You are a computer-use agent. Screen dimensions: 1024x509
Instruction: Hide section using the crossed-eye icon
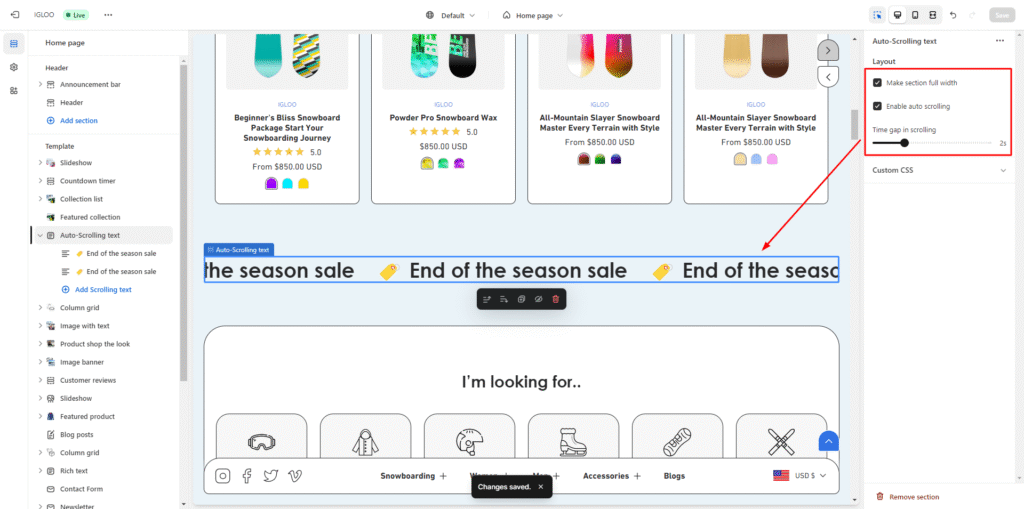[x=538, y=299]
